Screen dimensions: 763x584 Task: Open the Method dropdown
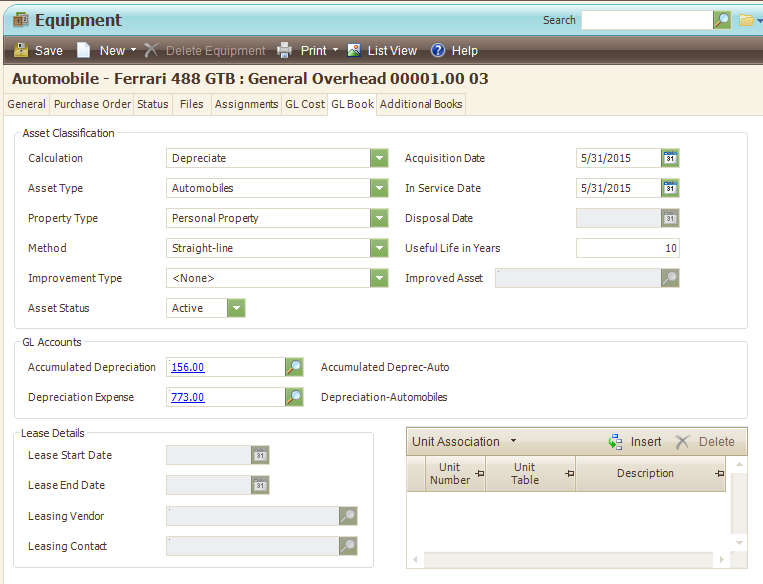378,248
